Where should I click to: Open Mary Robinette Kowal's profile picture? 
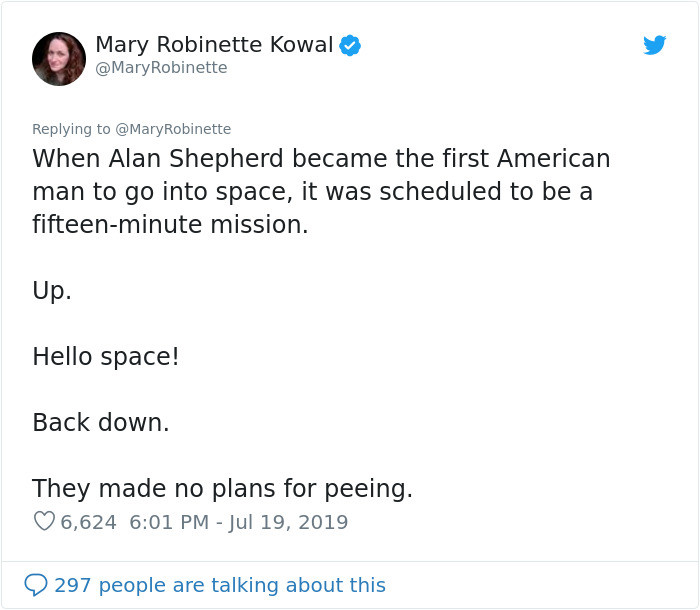(x=59, y=58)
